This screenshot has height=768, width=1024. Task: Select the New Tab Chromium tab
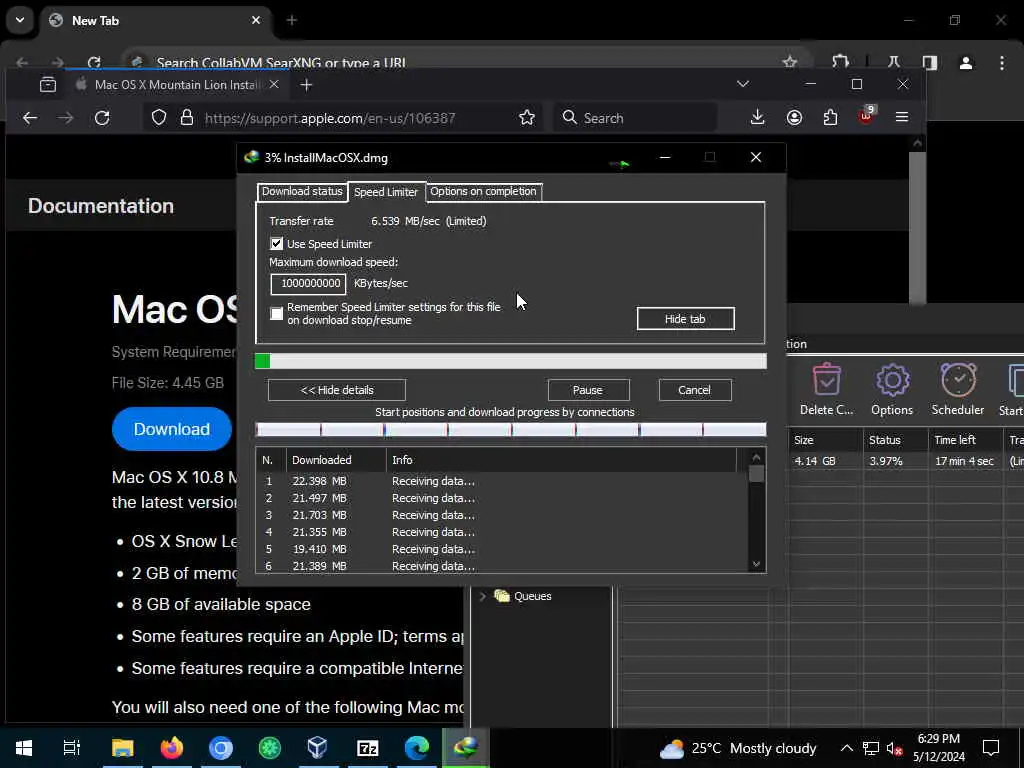click(x=154, y=21)
